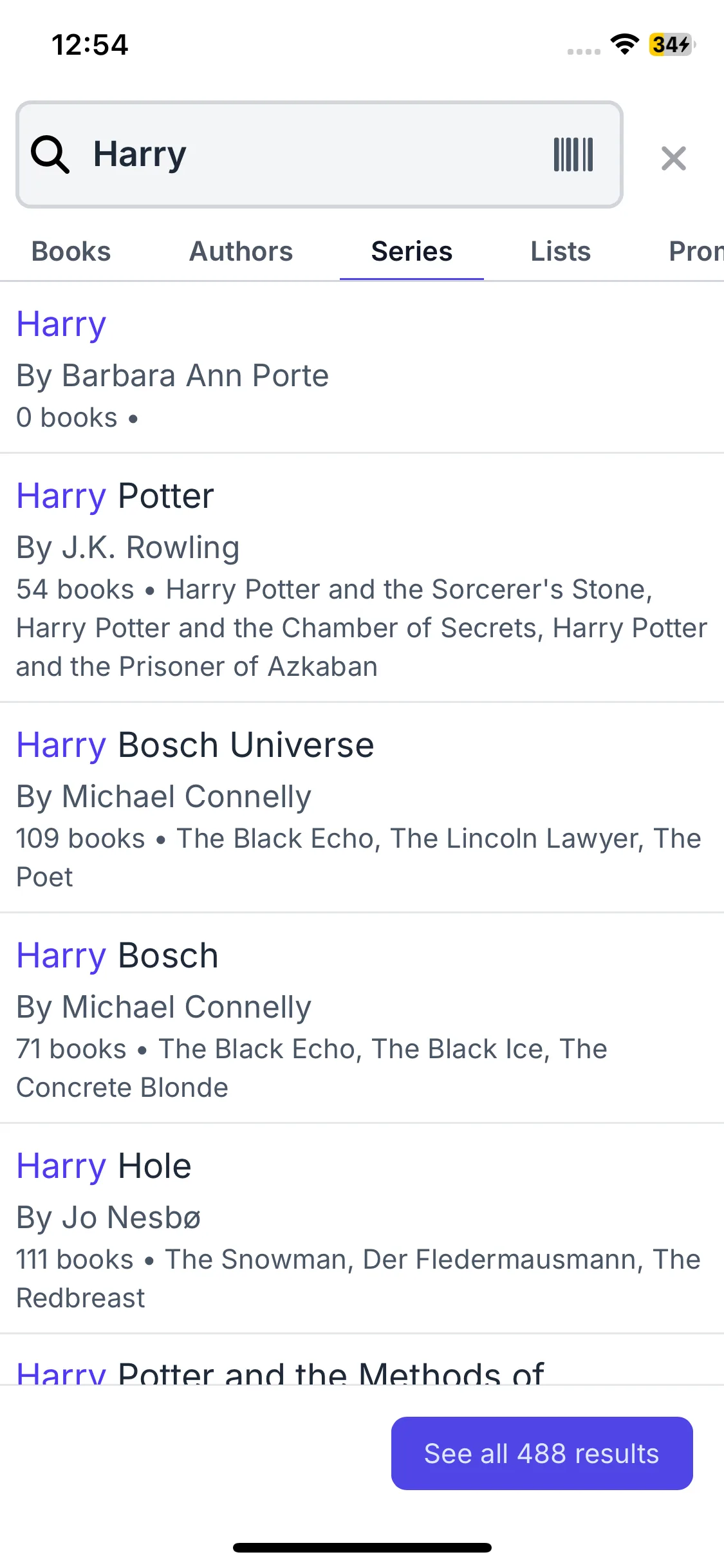Screen dimensions: 724x1568
Task: Switch to the Authors tab
Action: [241, 252]
